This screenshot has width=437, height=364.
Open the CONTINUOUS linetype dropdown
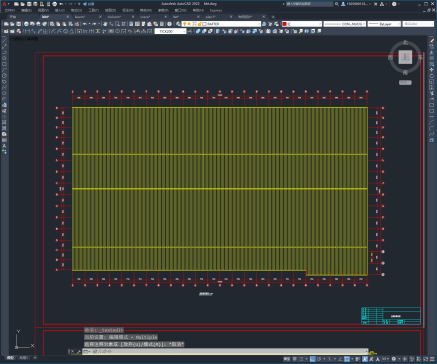click(x=364, y=24)
